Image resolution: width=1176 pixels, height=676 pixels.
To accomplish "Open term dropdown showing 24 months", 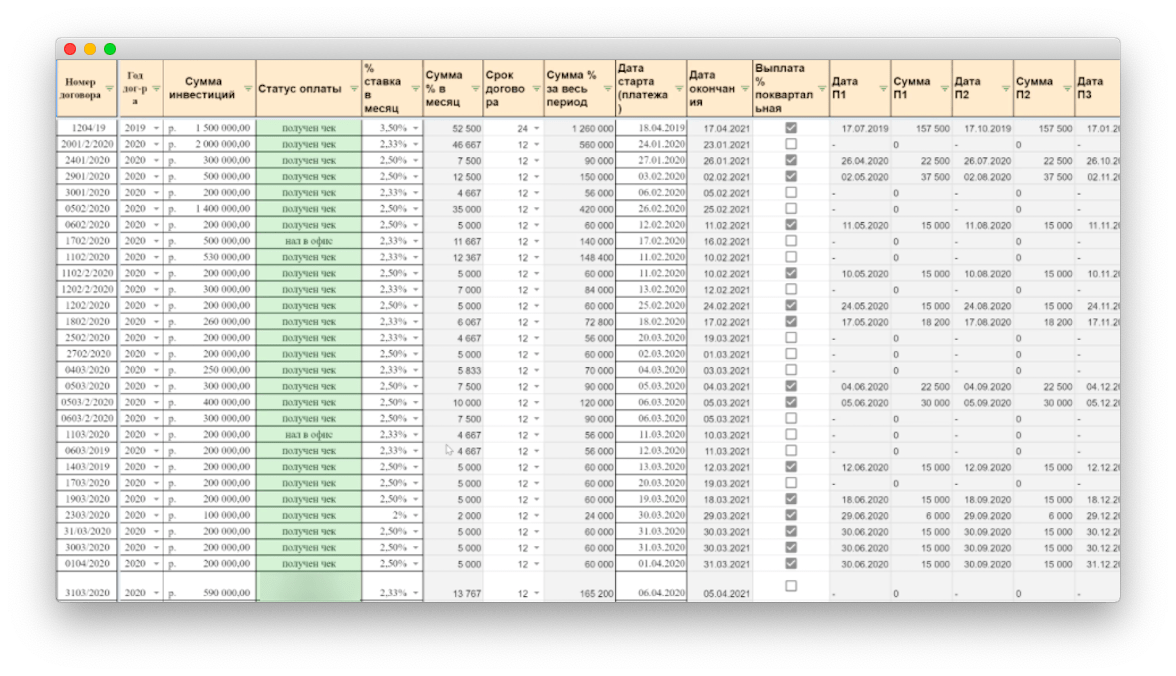I will point(536,129).
